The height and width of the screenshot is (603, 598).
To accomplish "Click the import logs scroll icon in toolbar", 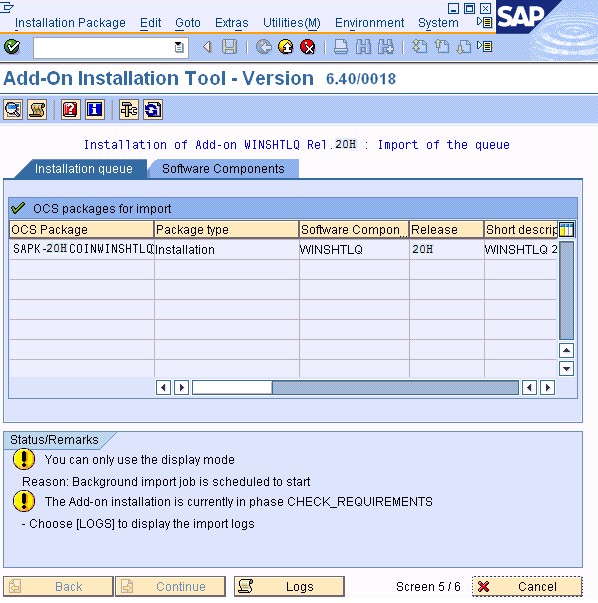I will [x=37, y=110].
